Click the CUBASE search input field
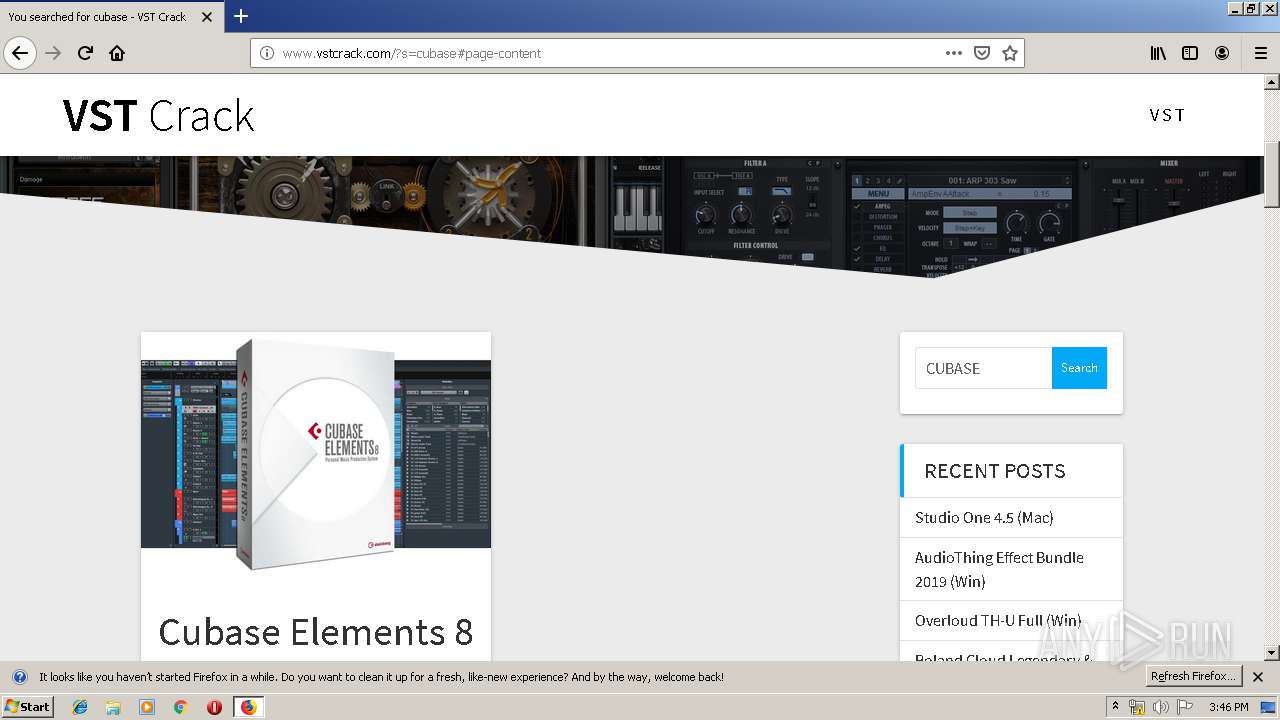This screenshot has width=1280, height=720. tap(983, 368)
